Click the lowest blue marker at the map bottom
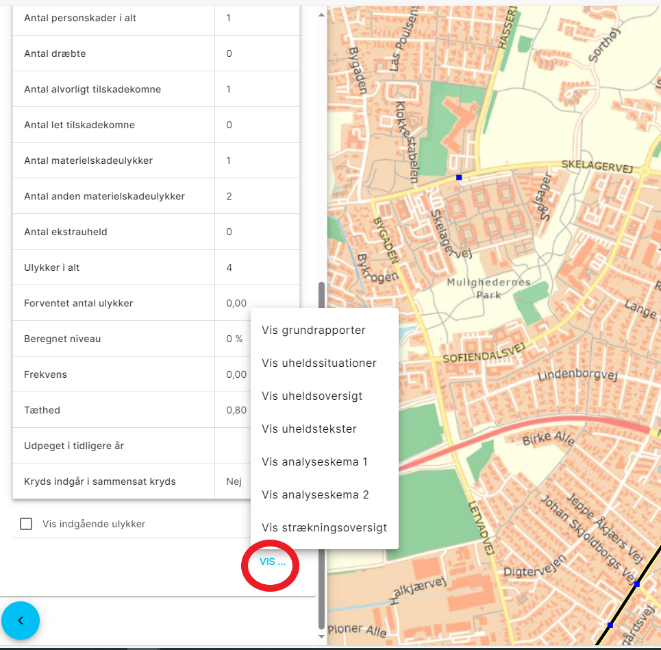 tap(610, 625)
